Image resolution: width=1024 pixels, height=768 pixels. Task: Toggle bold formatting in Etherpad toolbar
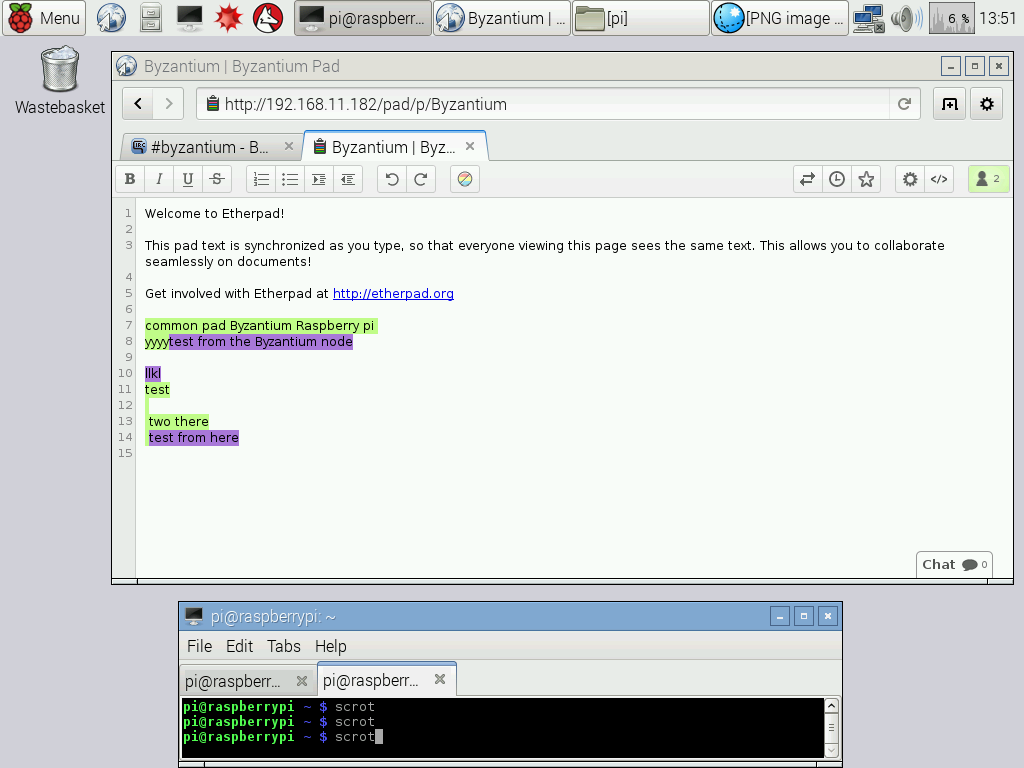[130, 179]
